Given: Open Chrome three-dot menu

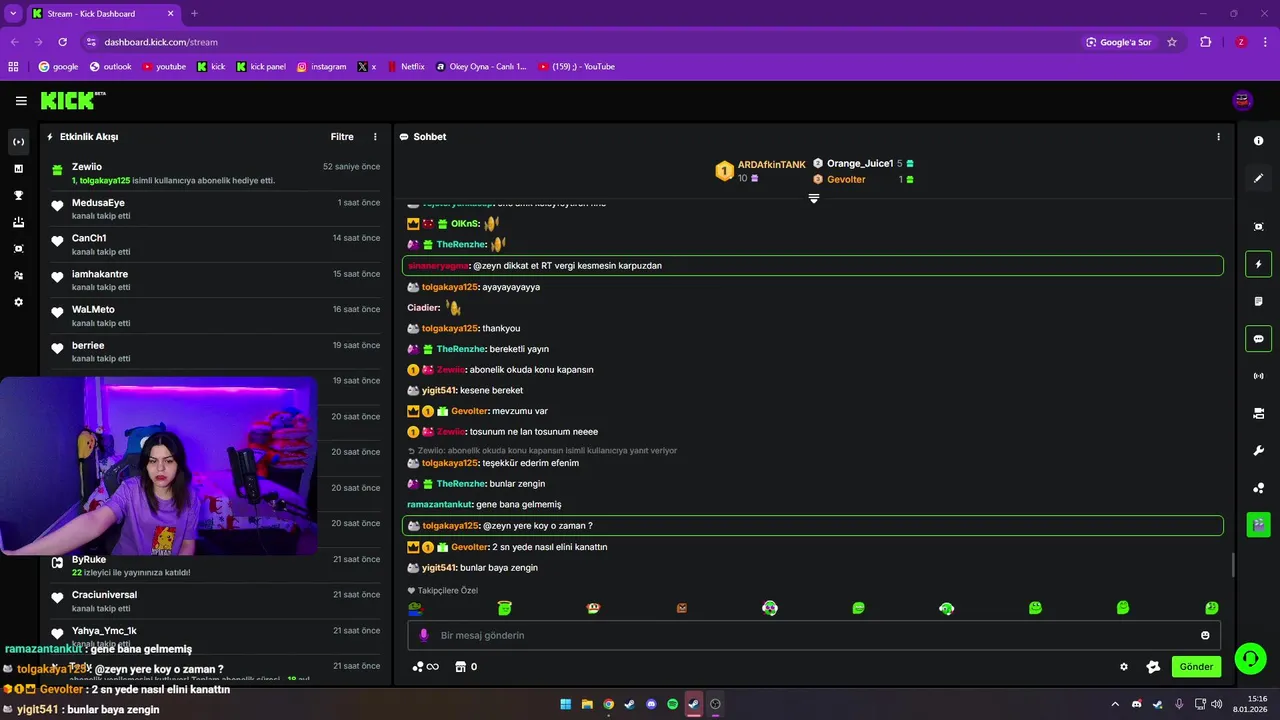Looking at the screenshot, I should (1264, 42).
